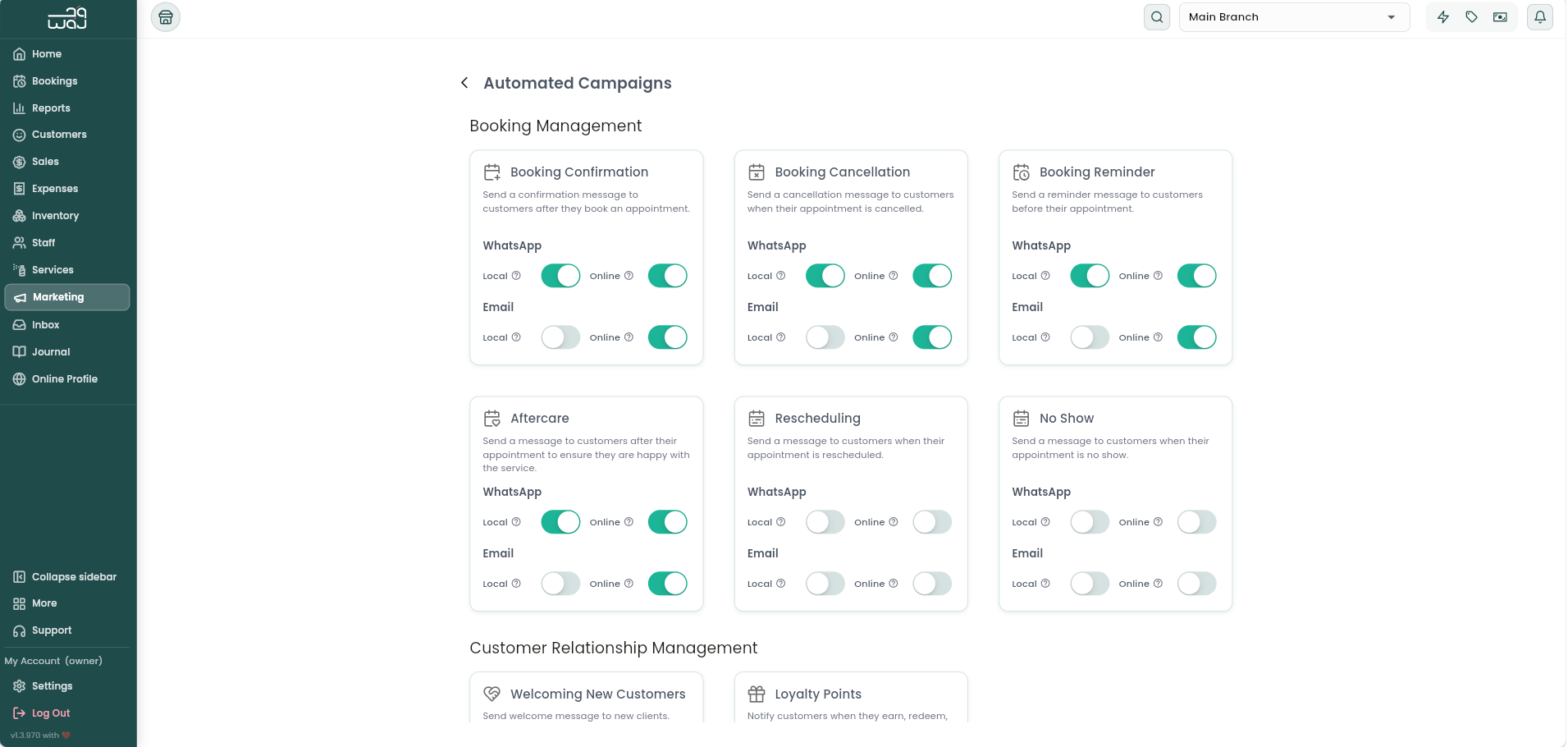Open the More menu
1568x747 pixels.
tap(67, 603)
